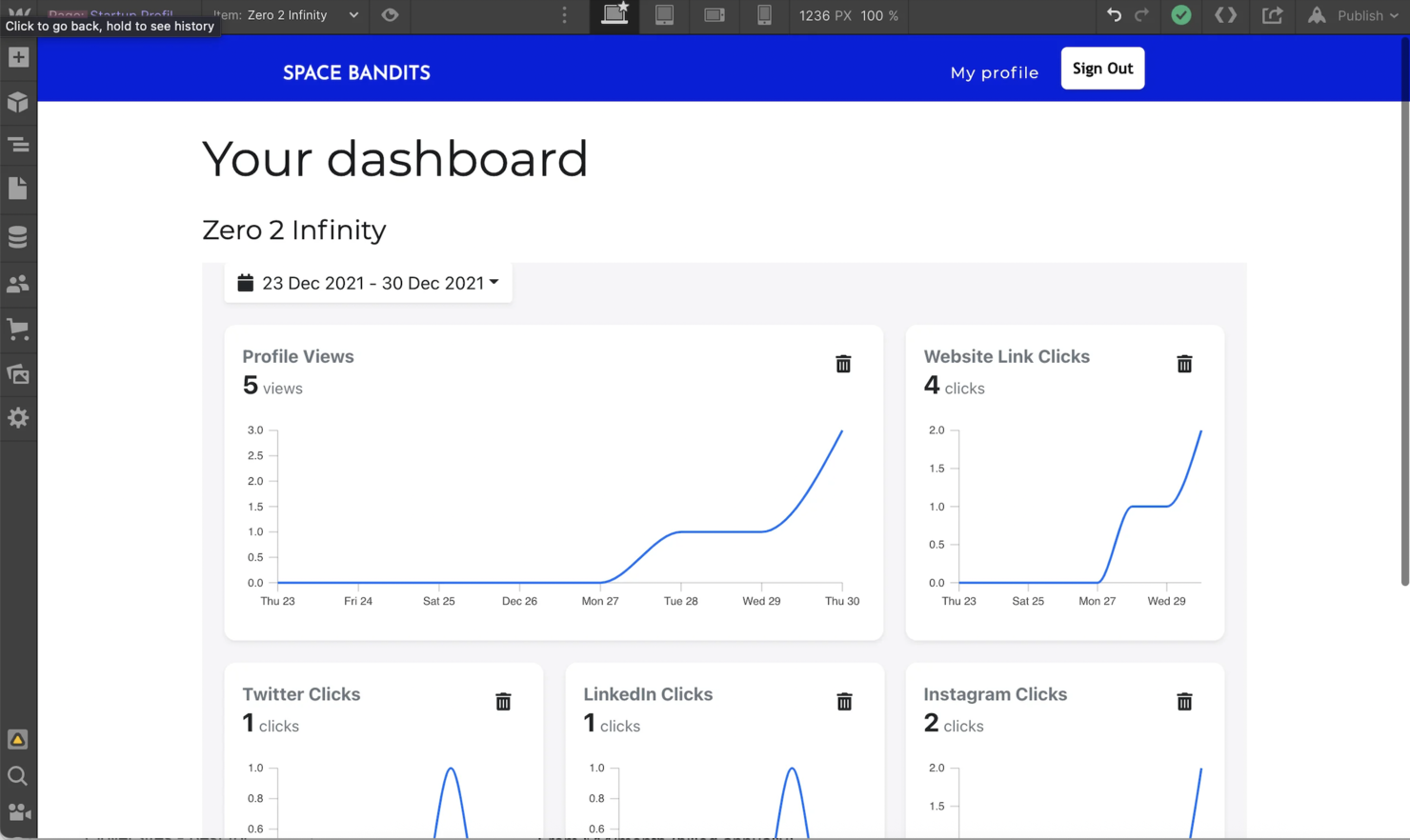The image size is (1410, 840).
Task: Open the Search magnifier tool
Action: pos(18,776)
